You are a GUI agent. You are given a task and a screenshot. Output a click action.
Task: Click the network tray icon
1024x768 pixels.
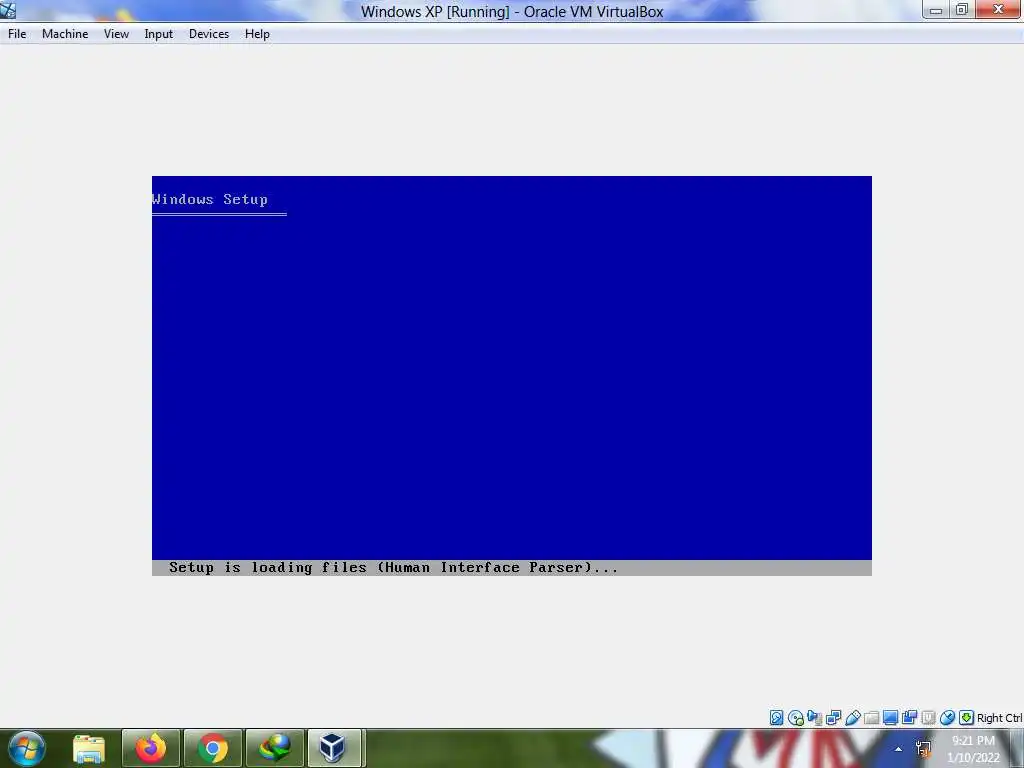[x=923, y=749]
